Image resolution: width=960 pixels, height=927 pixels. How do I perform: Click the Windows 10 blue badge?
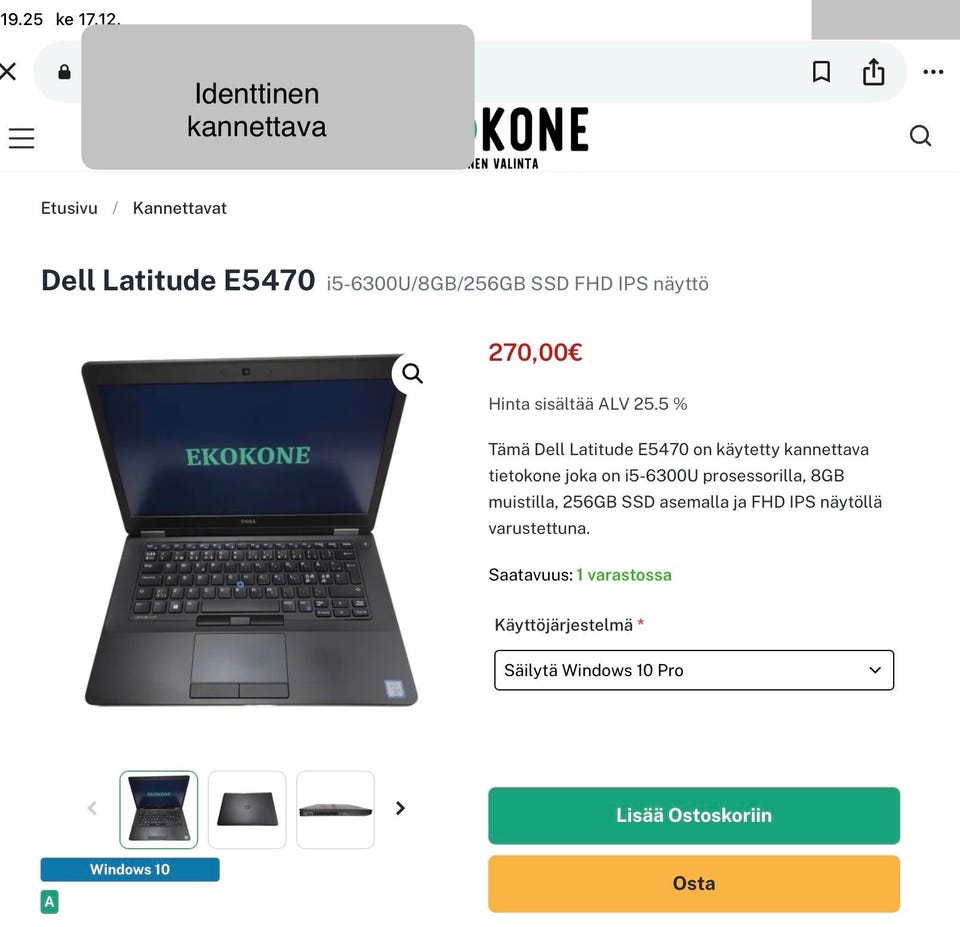point(130,869)
